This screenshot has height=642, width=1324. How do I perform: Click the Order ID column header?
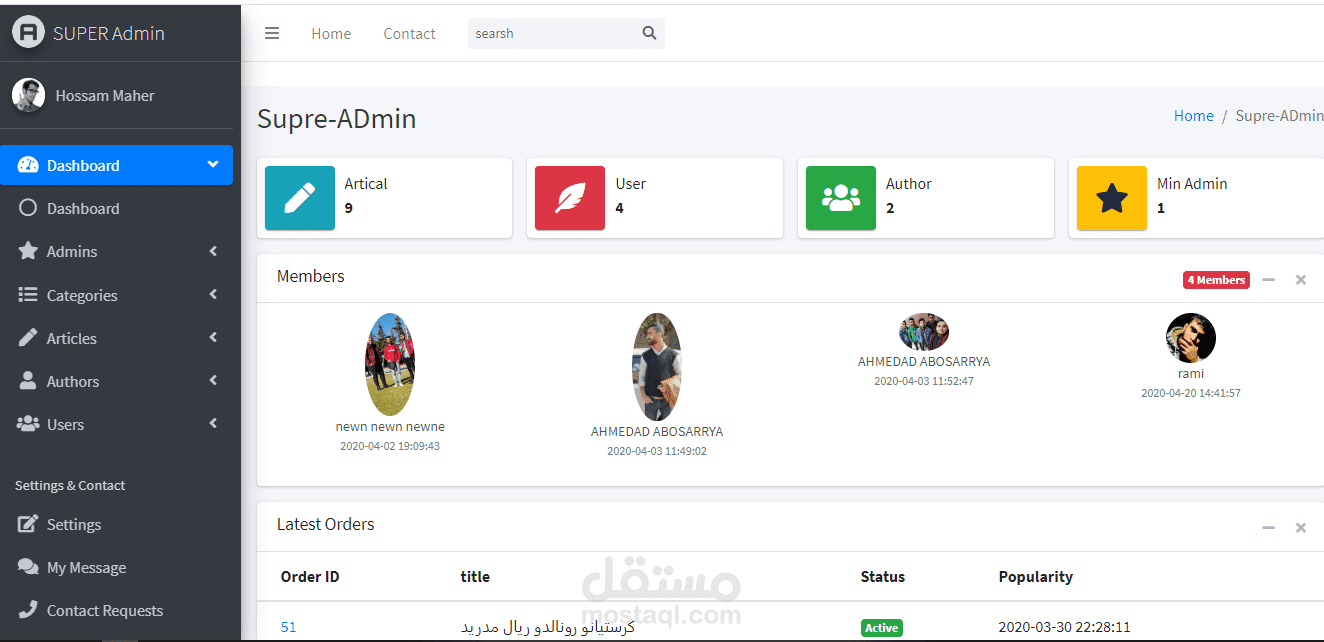pos(310,576)
